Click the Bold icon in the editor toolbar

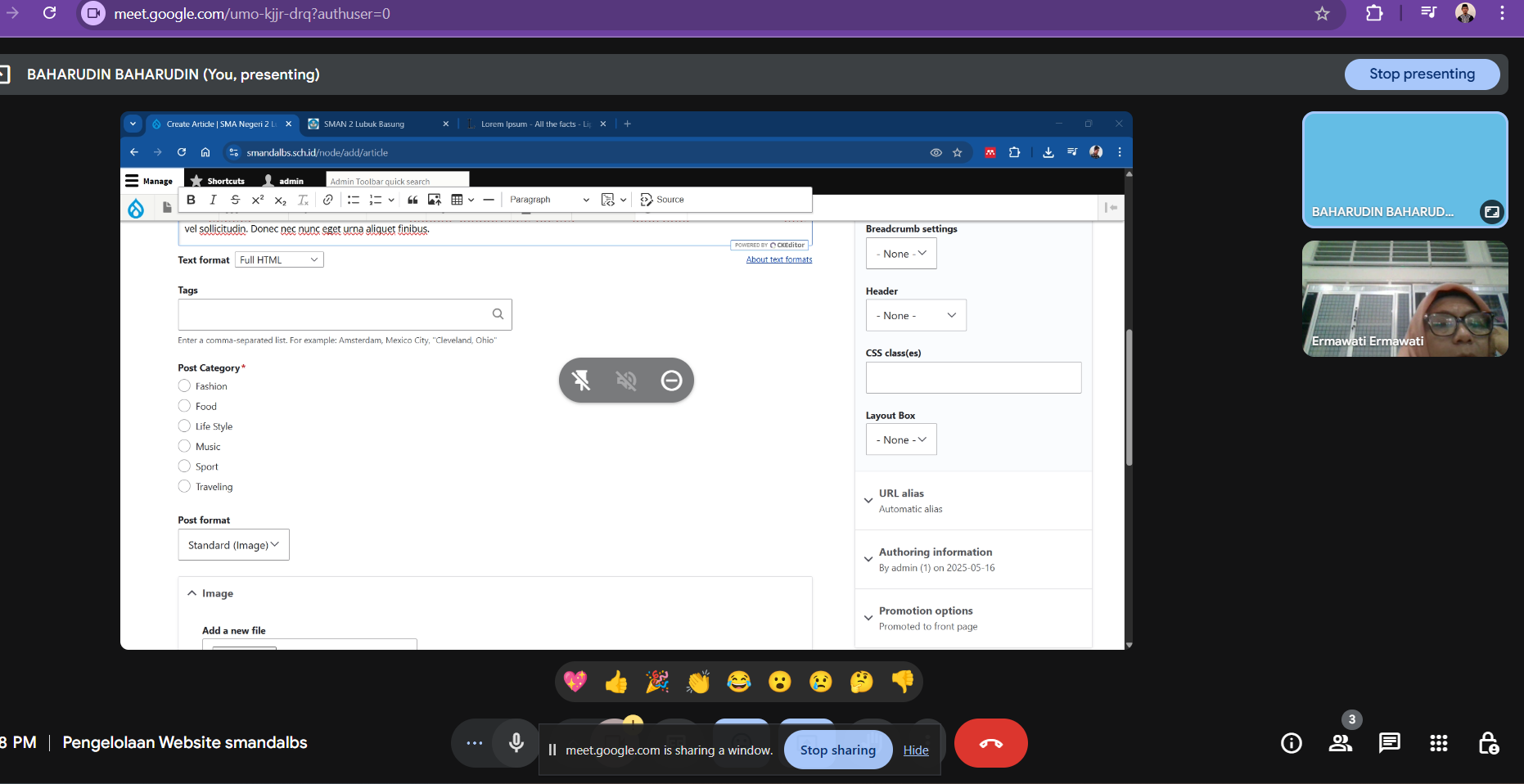coord(191,200)
